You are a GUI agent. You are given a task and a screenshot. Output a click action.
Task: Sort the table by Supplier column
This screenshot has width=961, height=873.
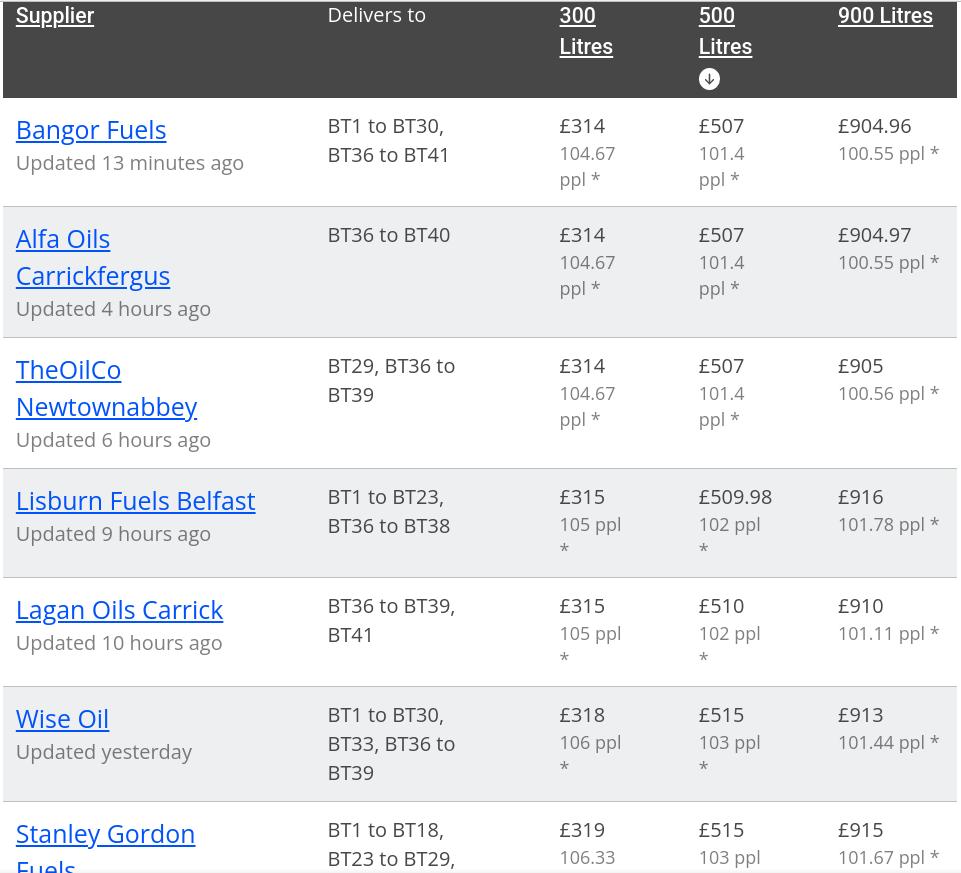[55, 16]
